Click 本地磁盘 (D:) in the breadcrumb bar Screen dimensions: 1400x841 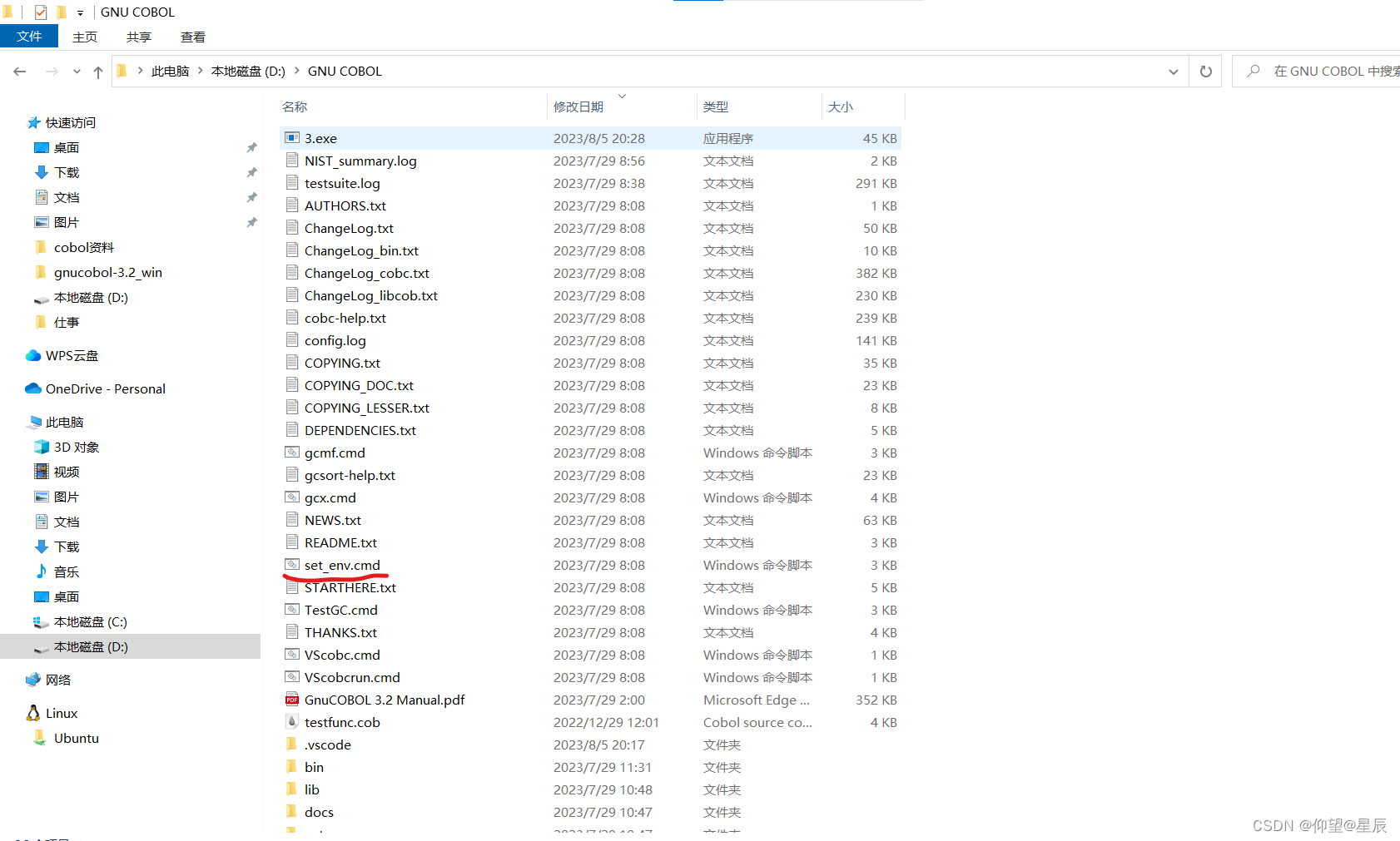point(247,71)
